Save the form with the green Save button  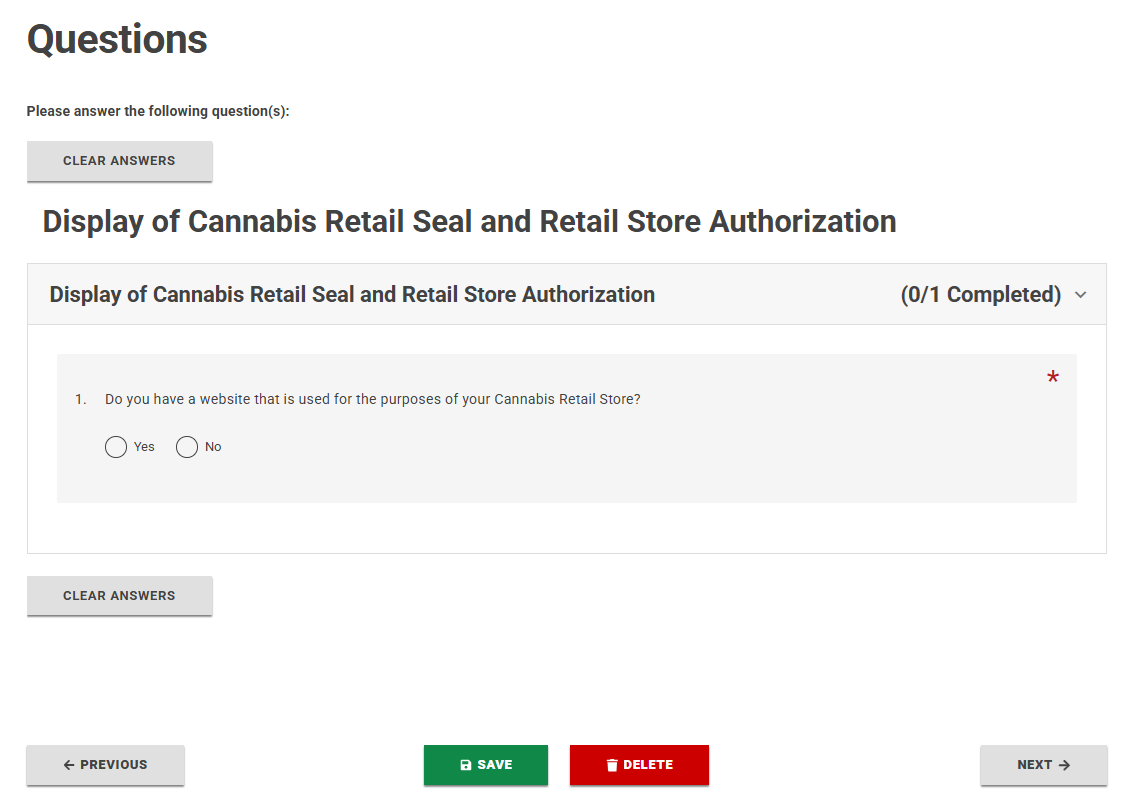[486, 765]
